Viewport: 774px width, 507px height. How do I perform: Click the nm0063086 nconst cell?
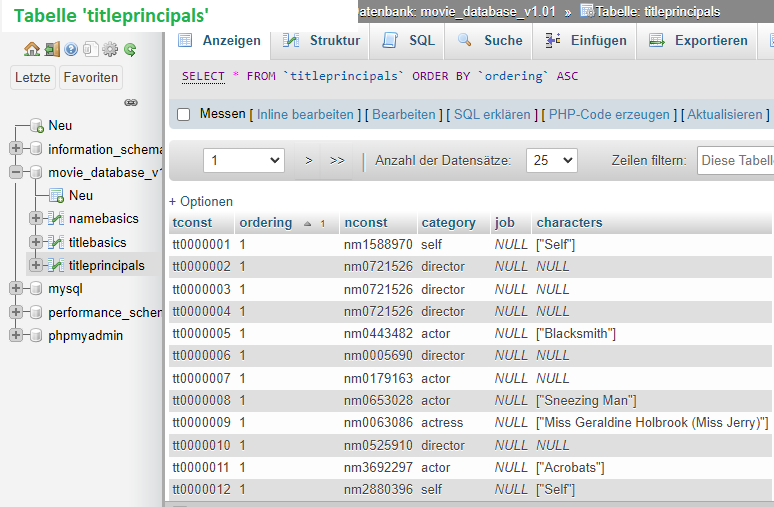click(378, 423)
